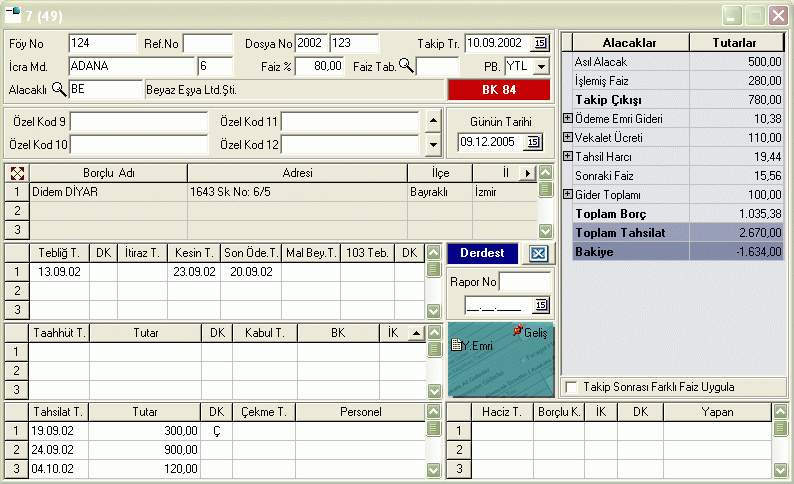Viewport: 794px width, 484px height.
Task: Select the Kesin T. cell 23.09.02
Action: (194, 272)
